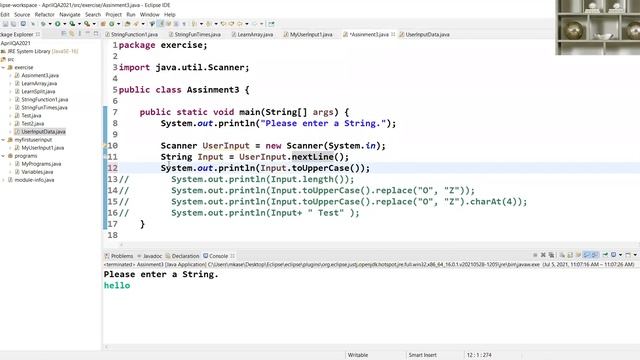
Task: Click the Run External Tools toolbar icon
Action: (87, 24)
